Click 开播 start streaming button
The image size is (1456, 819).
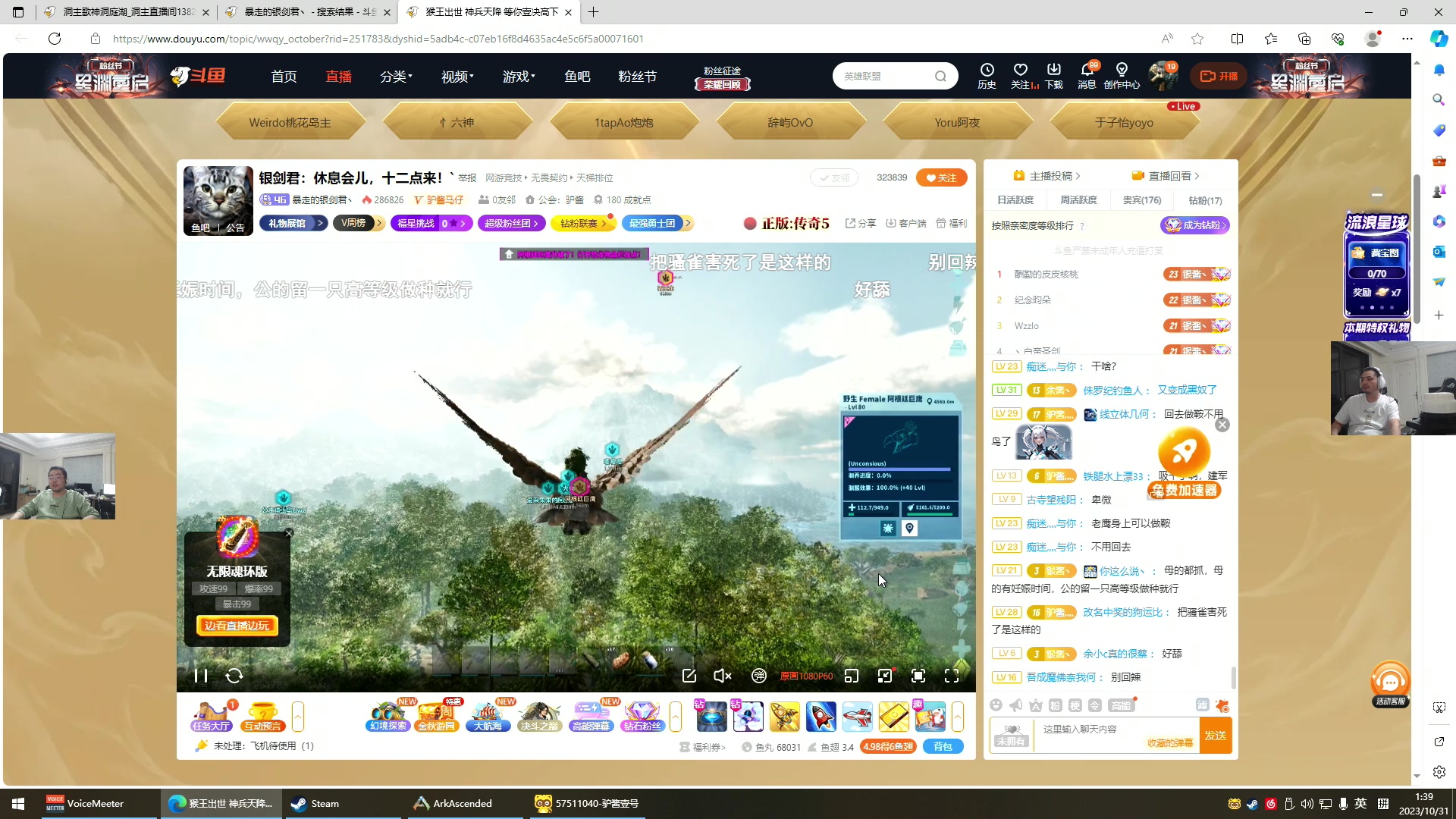point(1219,76)
